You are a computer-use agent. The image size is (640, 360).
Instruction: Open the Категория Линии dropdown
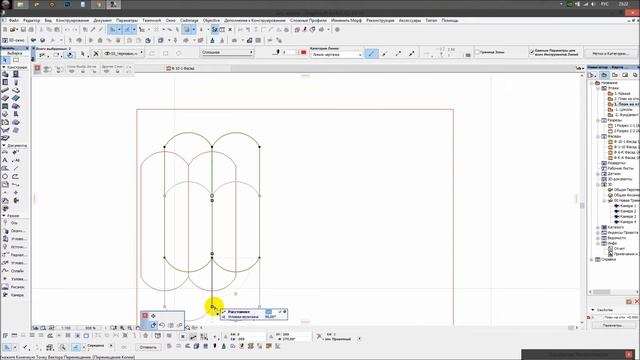pyautogui.click(x=336, y=55)
